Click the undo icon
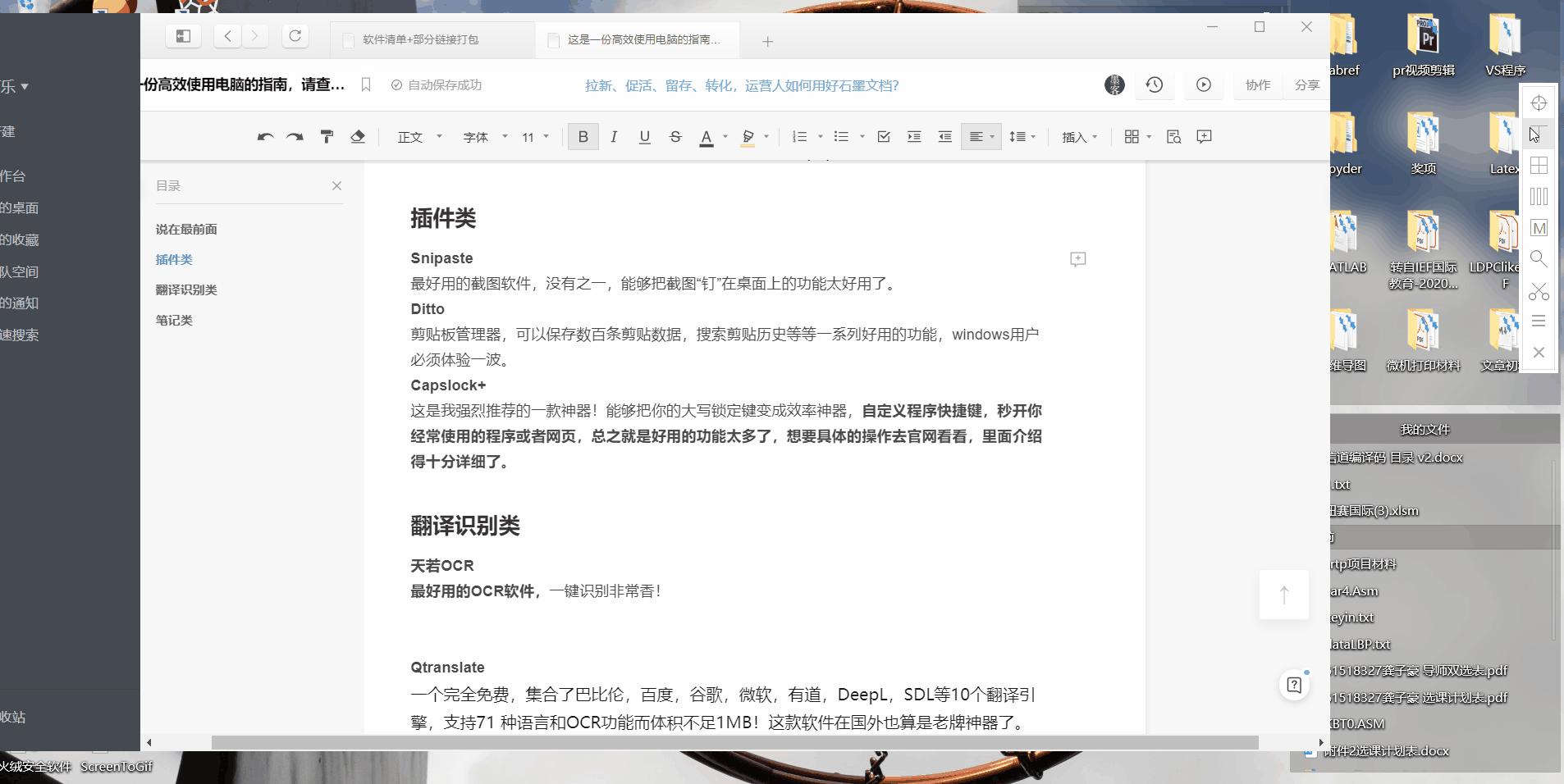The image size is (1564, 784). point(265,136)
